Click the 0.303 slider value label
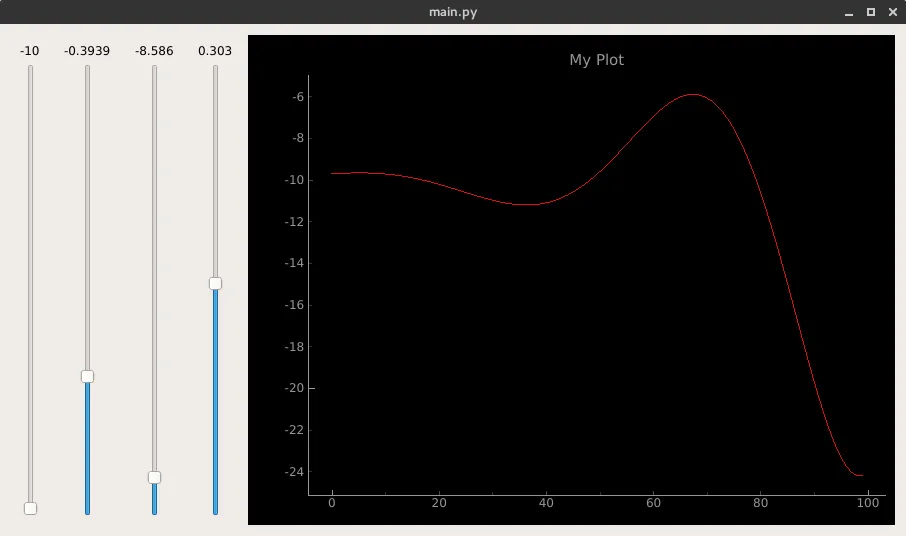 [215, 51]
